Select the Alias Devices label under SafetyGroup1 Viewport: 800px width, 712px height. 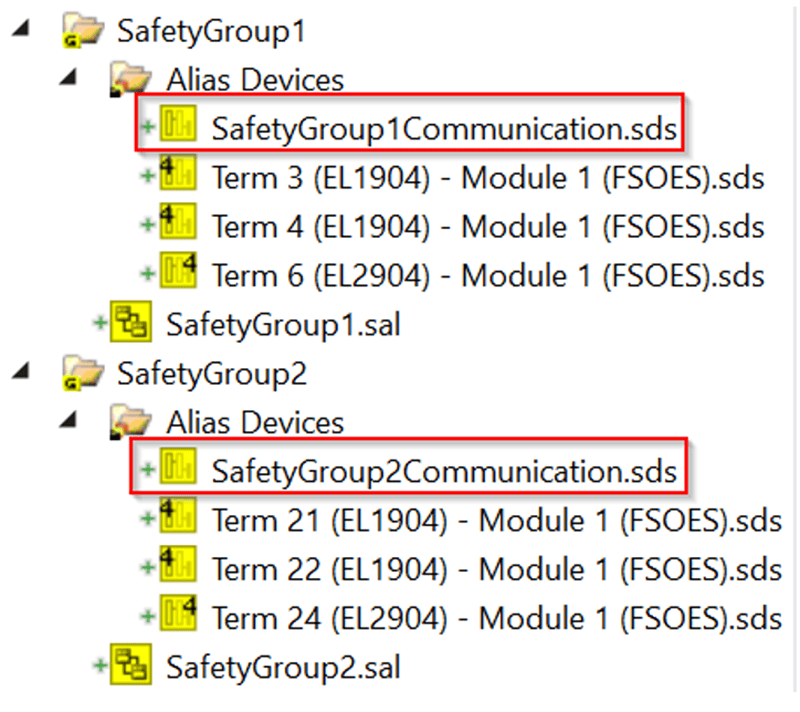(x=255, y=80)
